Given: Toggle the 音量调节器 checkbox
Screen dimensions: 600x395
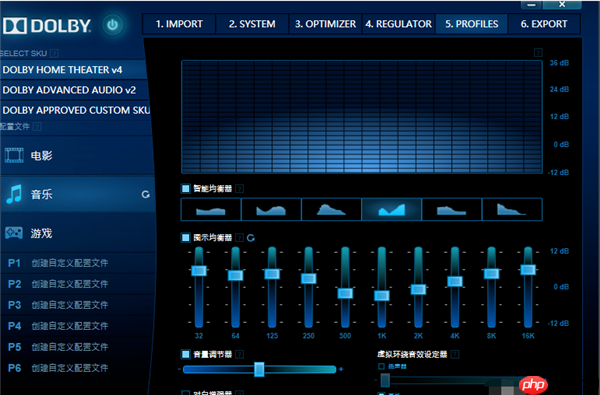Looking at the screenshot, I should click(186, 354).
